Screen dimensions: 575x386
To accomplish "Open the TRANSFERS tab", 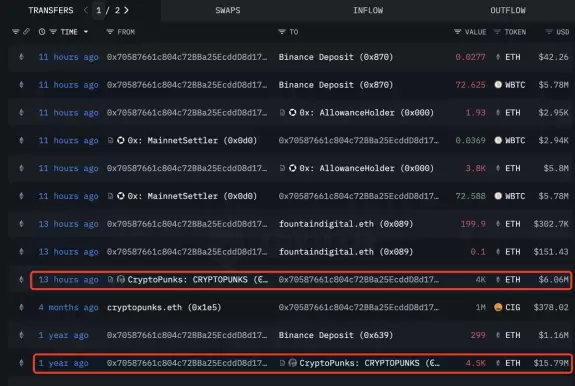I will 51,10.
